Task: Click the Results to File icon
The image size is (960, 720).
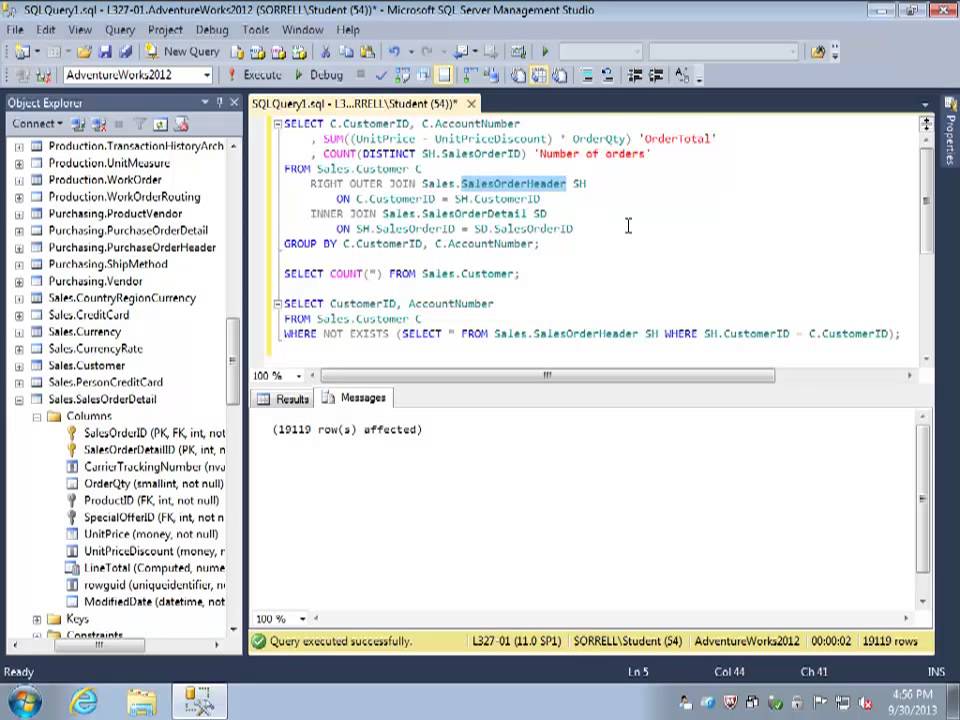Action: (560, 75)
